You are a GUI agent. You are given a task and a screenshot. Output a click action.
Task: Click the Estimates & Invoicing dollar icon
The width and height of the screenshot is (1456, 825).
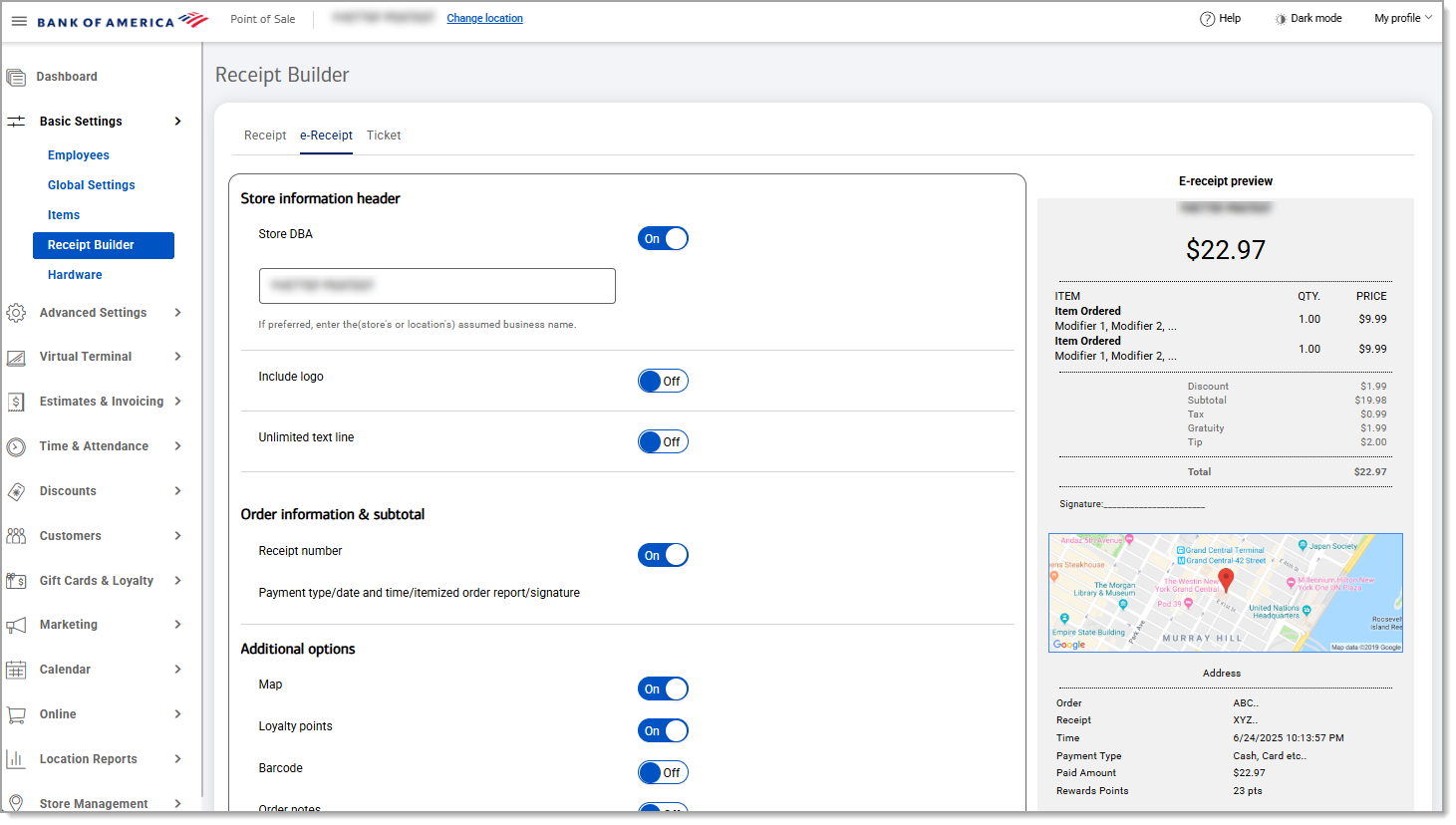pos(16,402)
